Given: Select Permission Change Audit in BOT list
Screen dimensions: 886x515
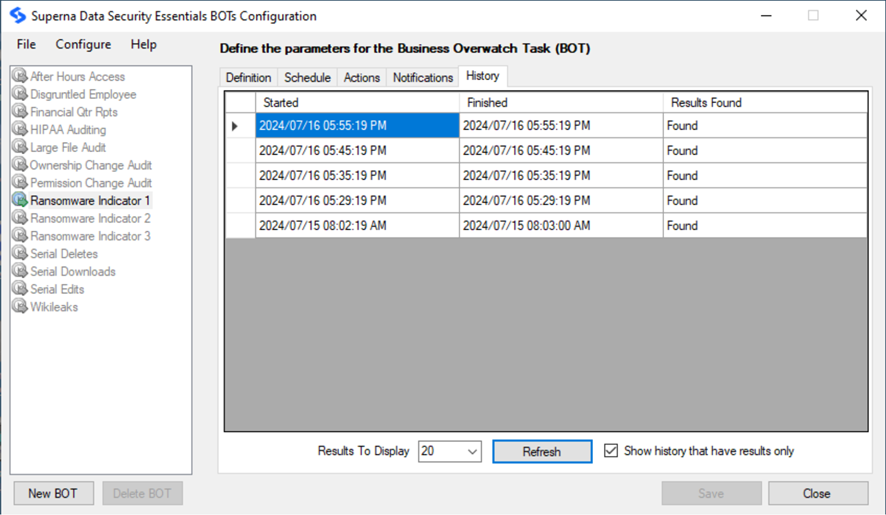Looking at the screenshot, I should coord(91,183).
